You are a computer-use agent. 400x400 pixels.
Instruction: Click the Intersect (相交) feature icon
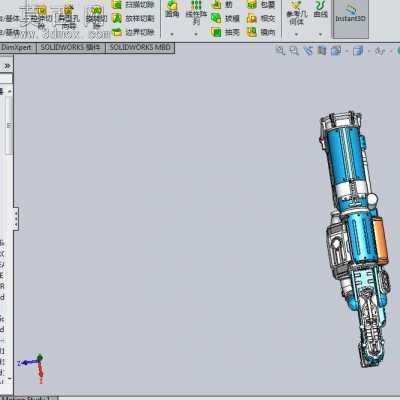[252, 18]
